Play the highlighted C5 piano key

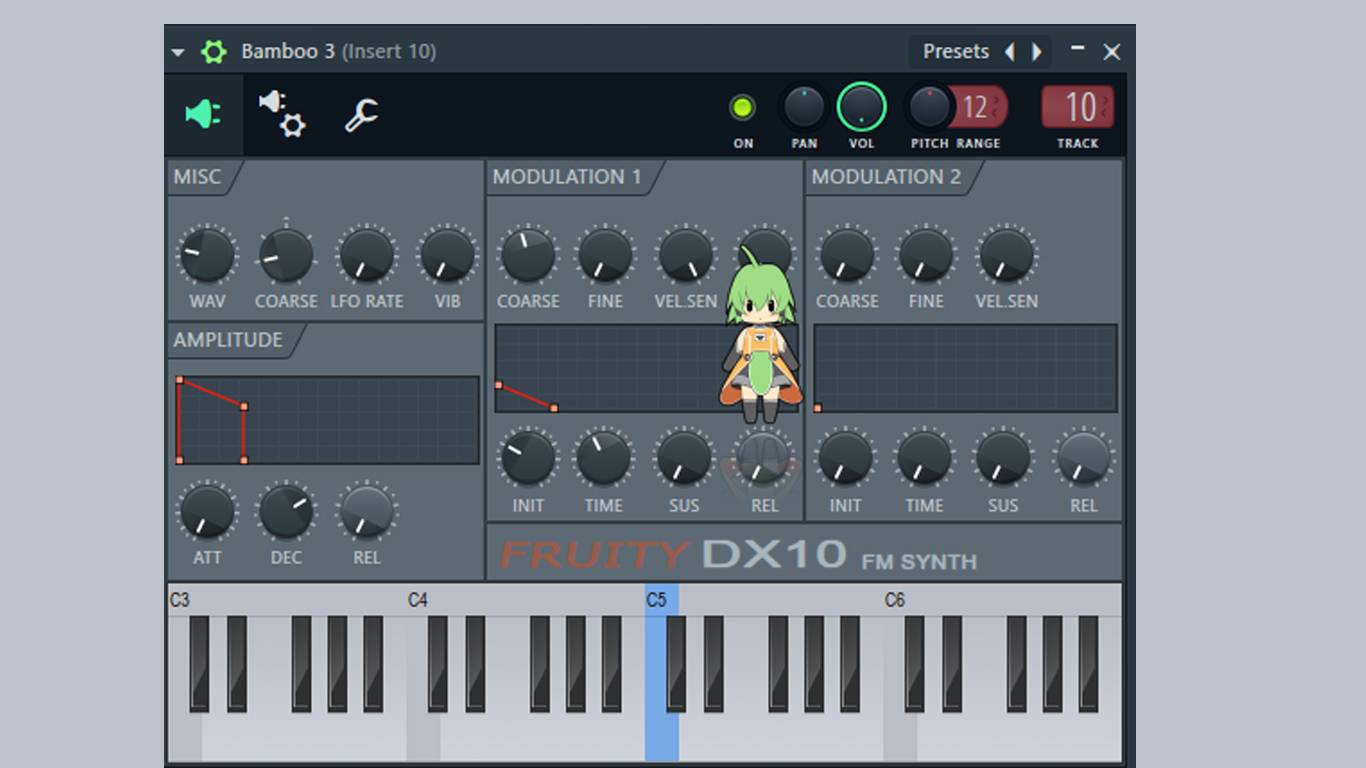tap(661, 673)
